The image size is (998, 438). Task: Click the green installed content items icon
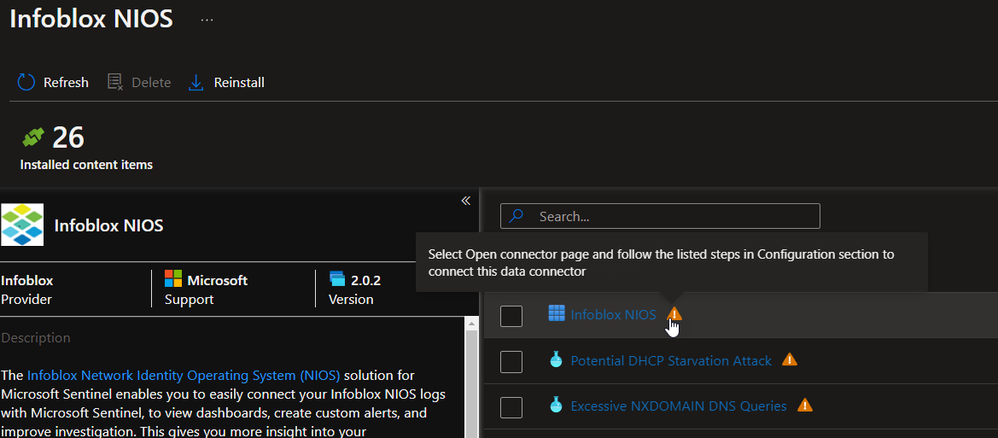pyautogui.click(x=32, y=137)
